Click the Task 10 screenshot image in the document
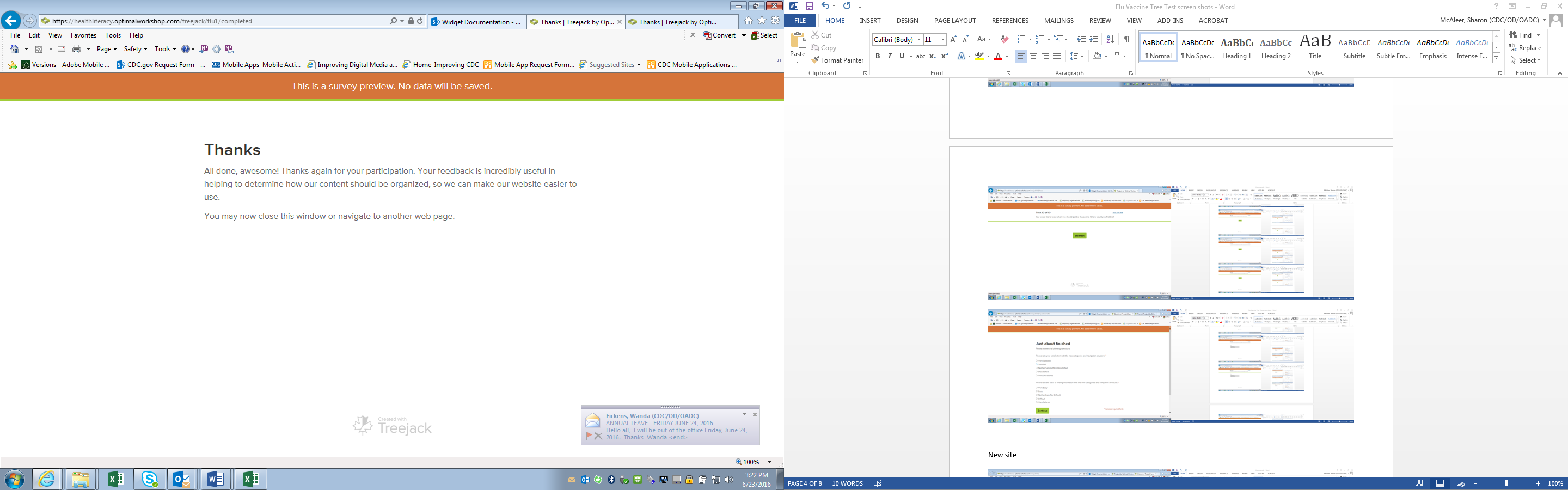 (1171, 243)
